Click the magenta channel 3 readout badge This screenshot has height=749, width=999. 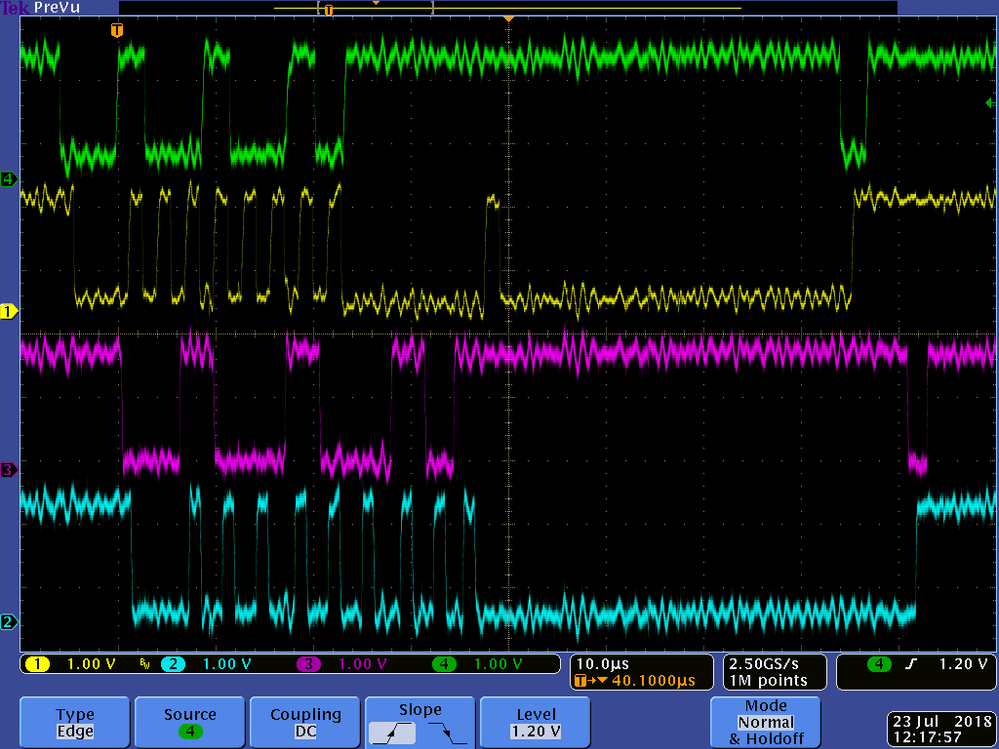[308, 664]
